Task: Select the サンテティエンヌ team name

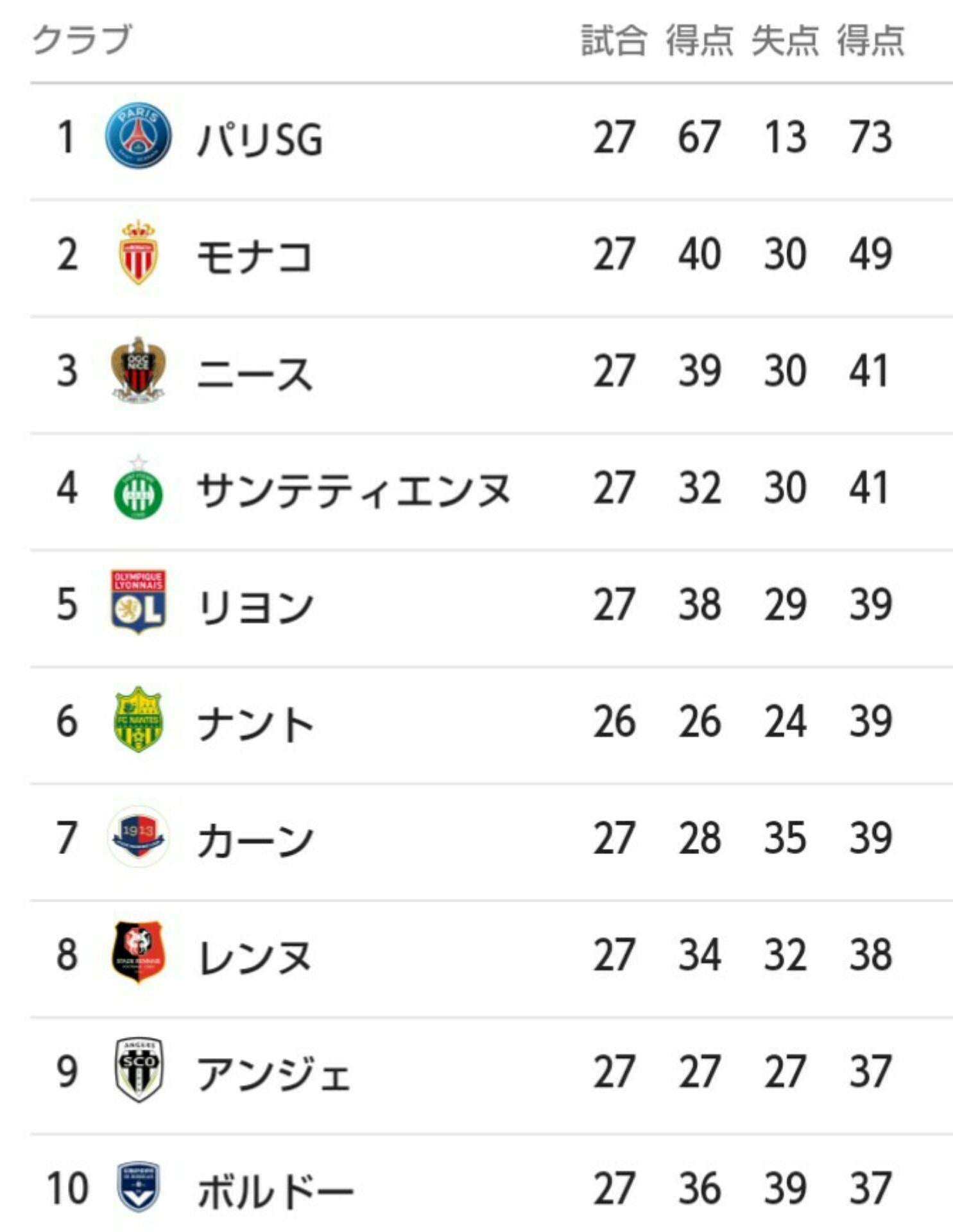Action: click(x=354, y=490)
